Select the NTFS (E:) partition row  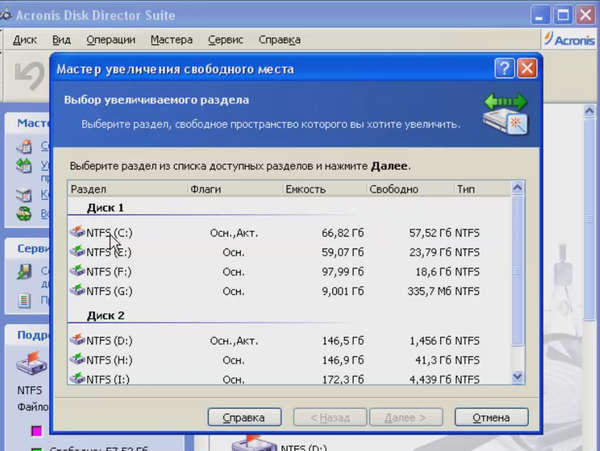[x=289, y=252]
